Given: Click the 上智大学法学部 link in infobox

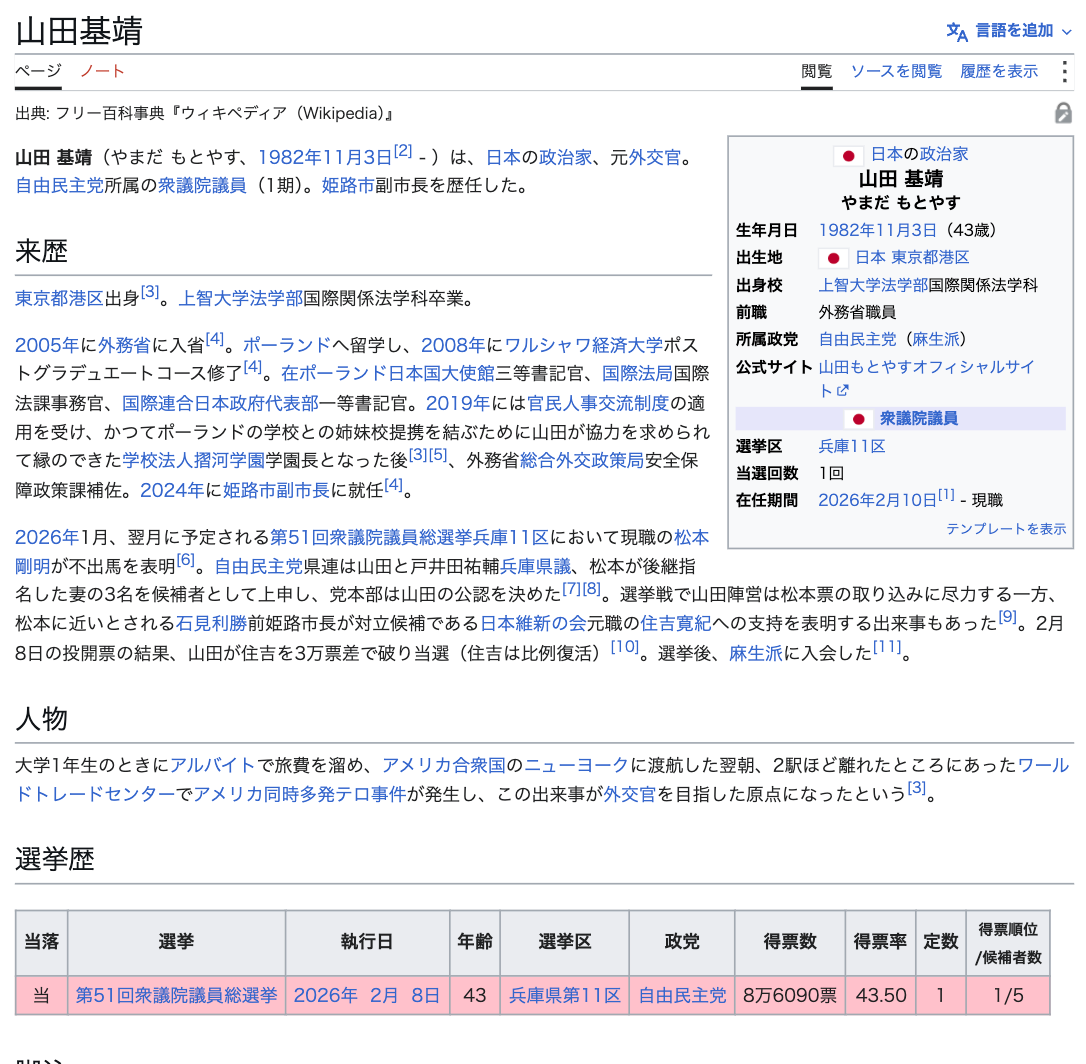Looking at the screenshot, I should coord(873,285).
